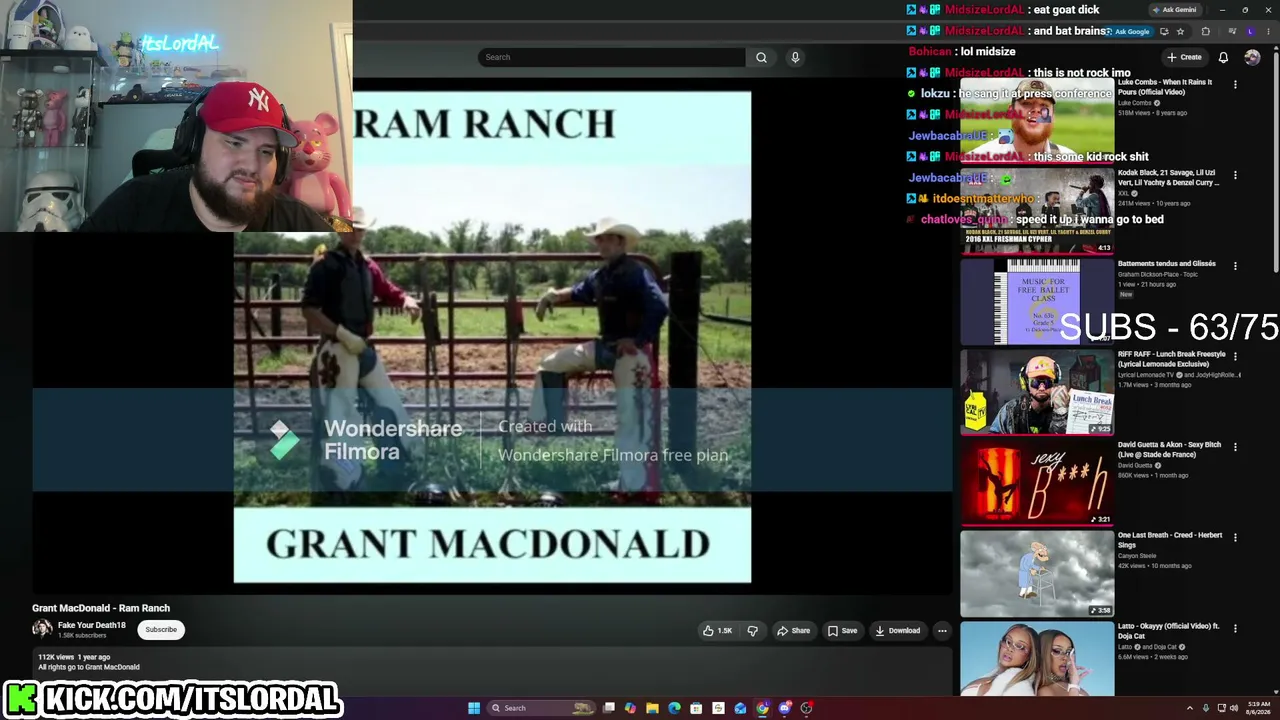The image size is (1280, 720).
Task: Click in the YouTube search field
Action: coord(611,57)
